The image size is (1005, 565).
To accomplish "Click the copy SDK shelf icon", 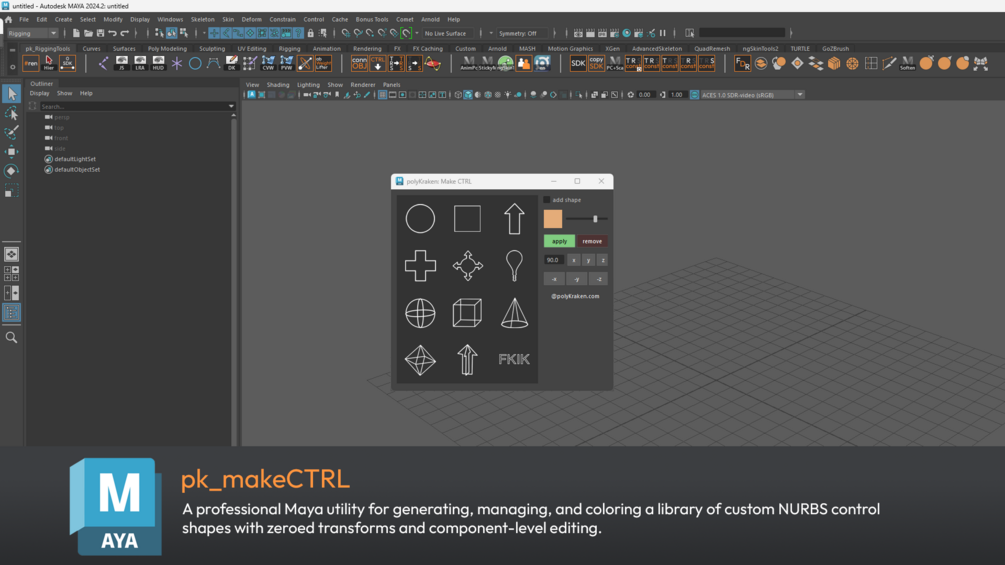I will pyautogui.click(x=596, y=63).
